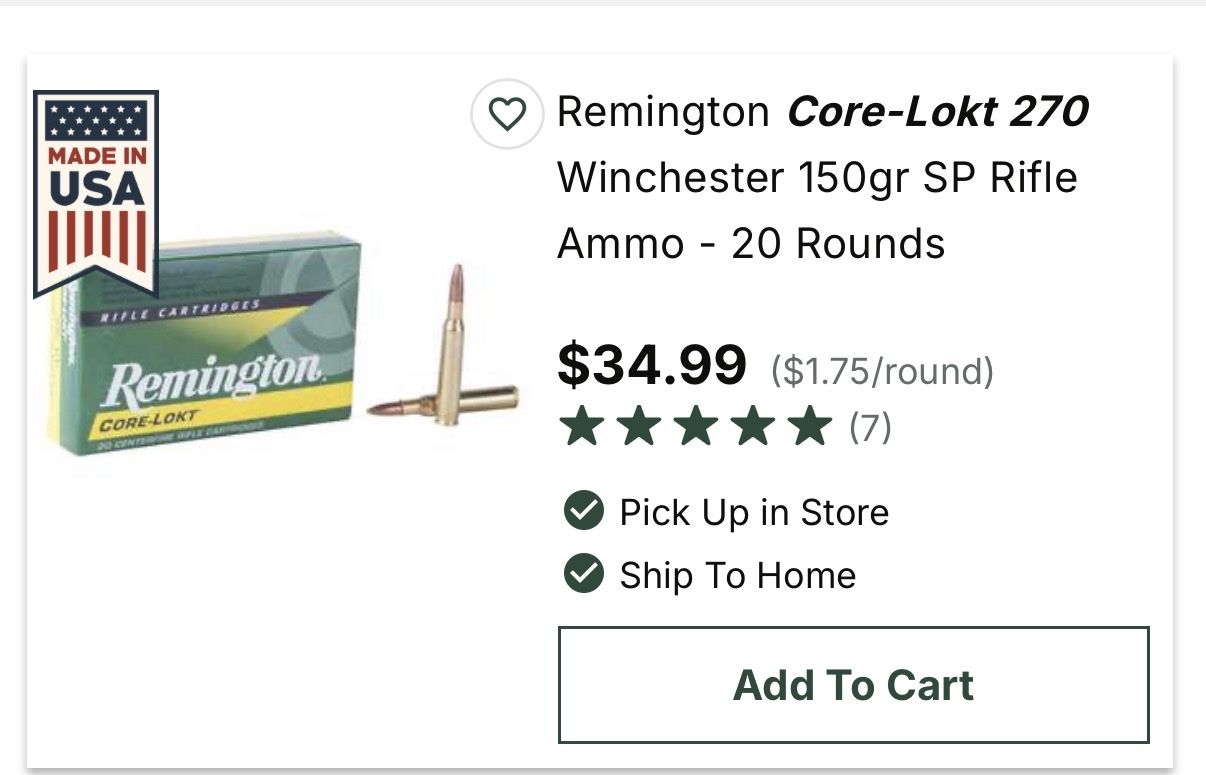Add the Remington ammo to cart
This screenshot has width=1206, height=775.
pos(854,685)
